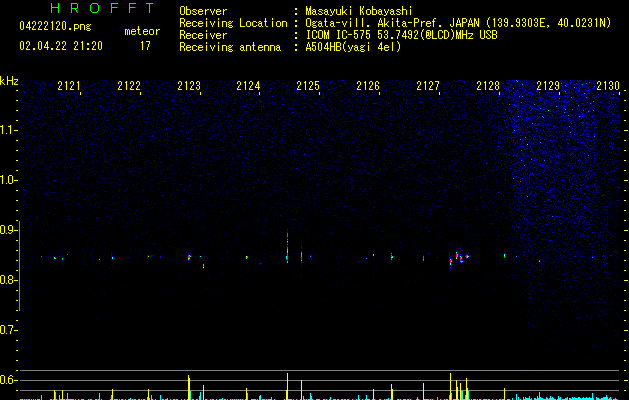The height and width of the screenshot is (400, 629).
Task: Click the Ogata-vill. Akita-Pref. JAPAN location text
Action: (x=458, y=23)
